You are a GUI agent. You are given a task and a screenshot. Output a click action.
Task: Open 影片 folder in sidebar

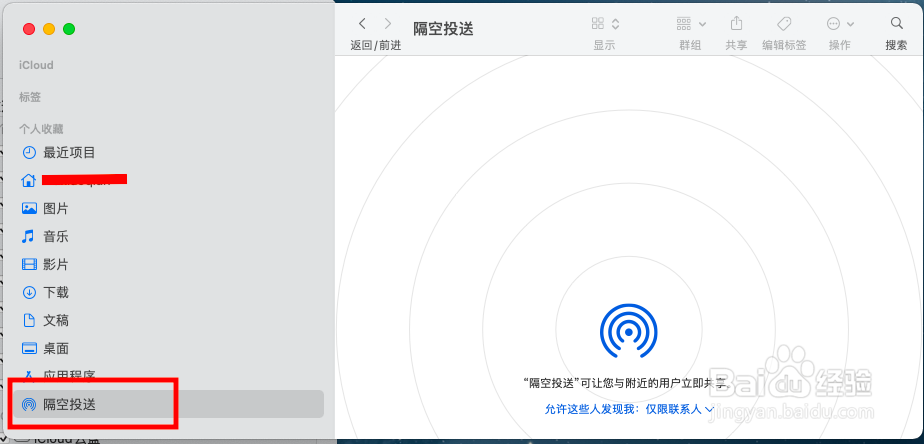pyautogui.click(x=169, y=264)
